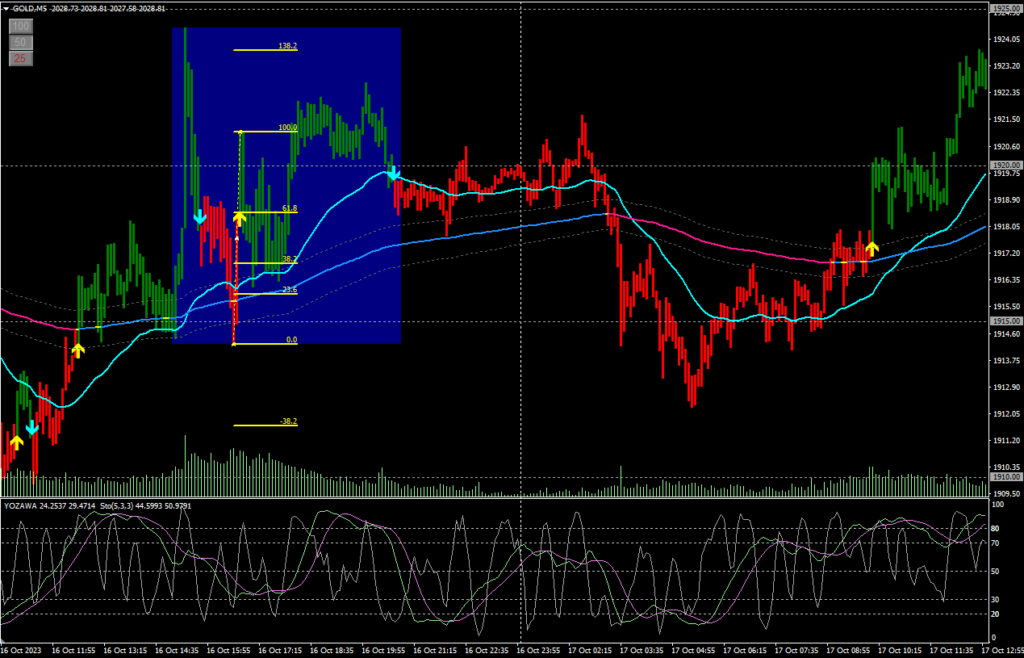Click the yellow up arrow at bottom-left corner
This screenshot has width=1024, height=658.
point(15,440)
